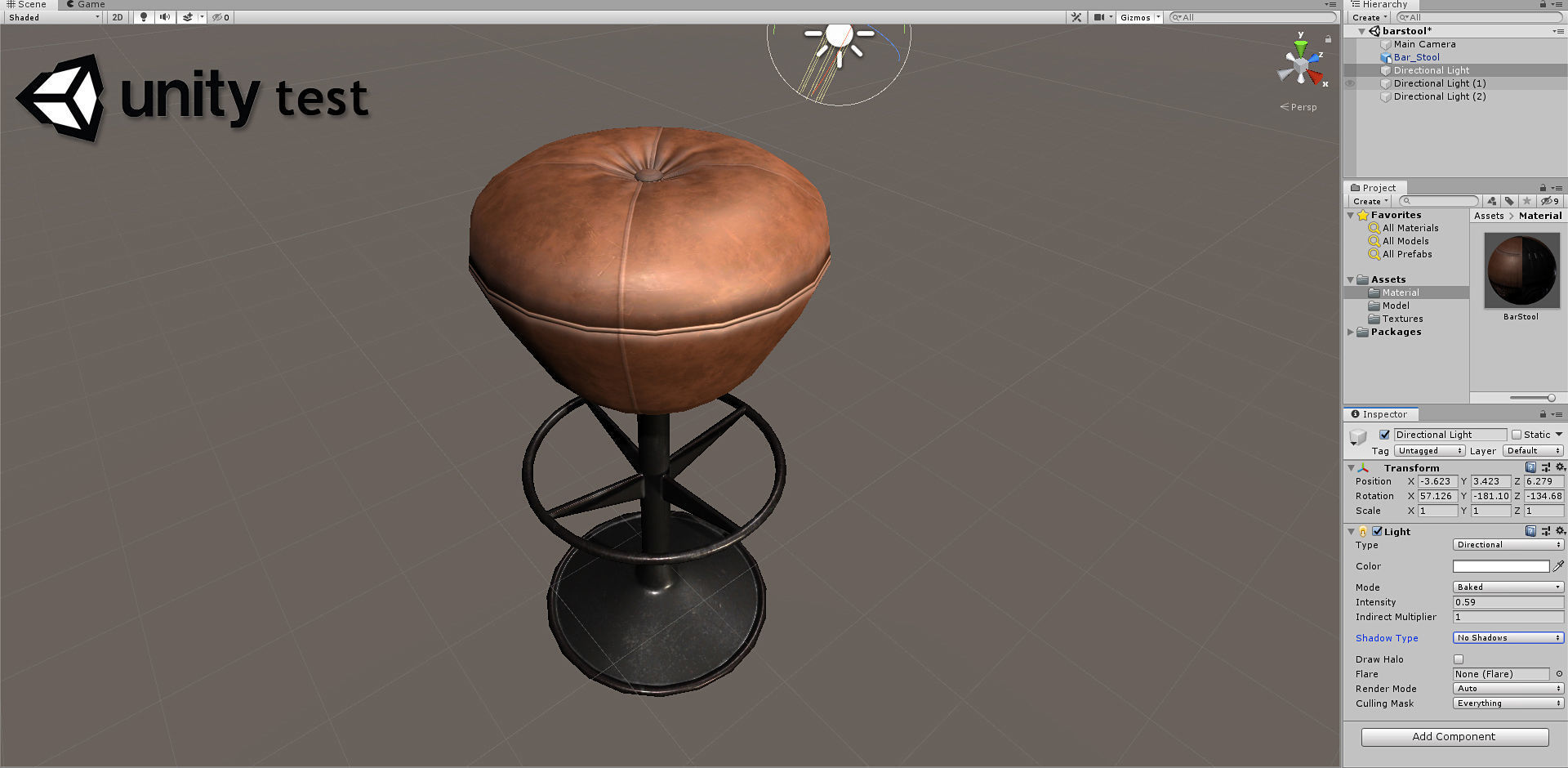The height and width of the screenshot is (768, 1568).
Task: Open the Shadow Type dropdown
Action: coord(1508,637)
